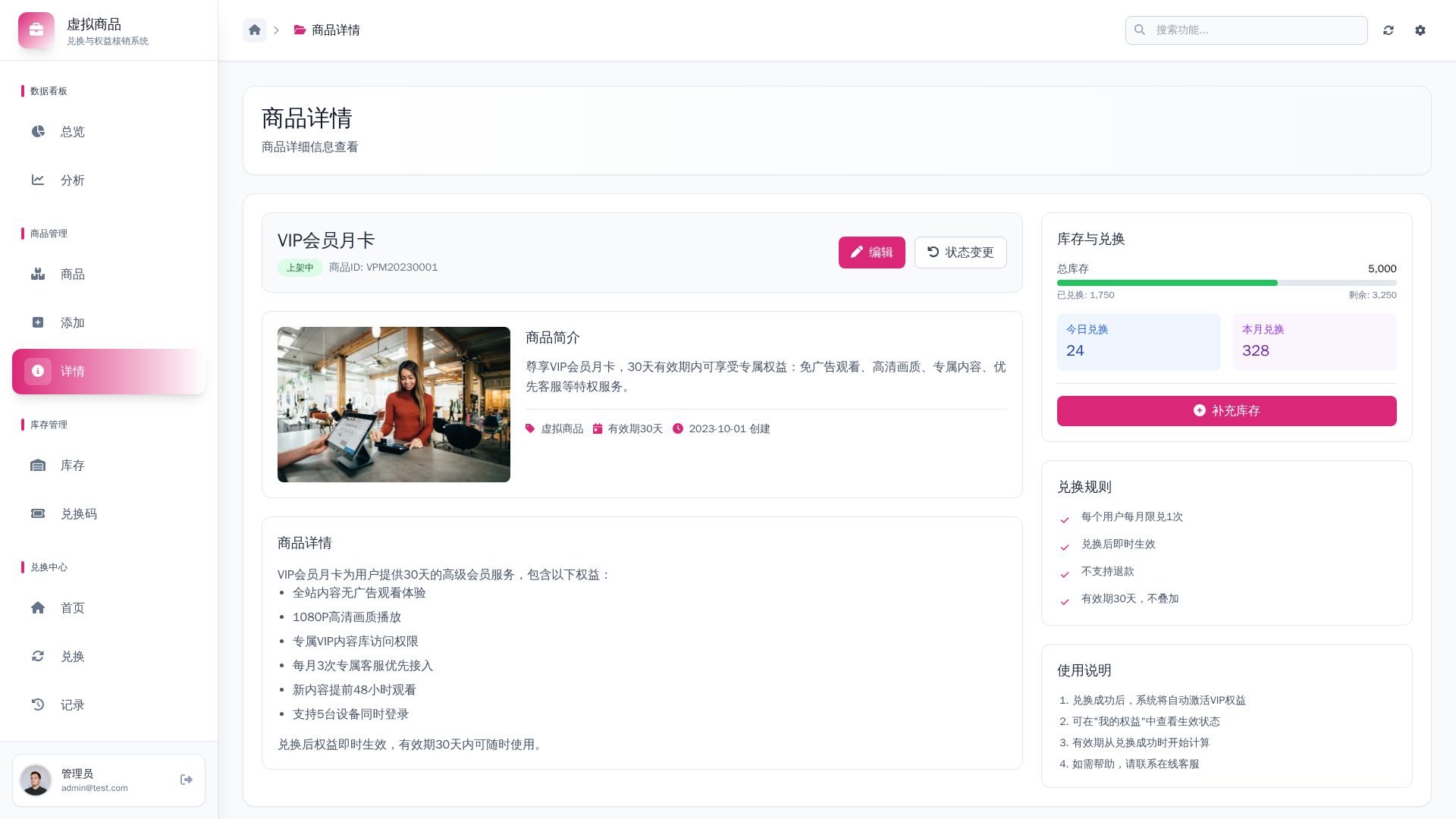The image size is (1456, 819).
Task: Click the 兑换码 redemption code icon
Action: pos(38,513)
